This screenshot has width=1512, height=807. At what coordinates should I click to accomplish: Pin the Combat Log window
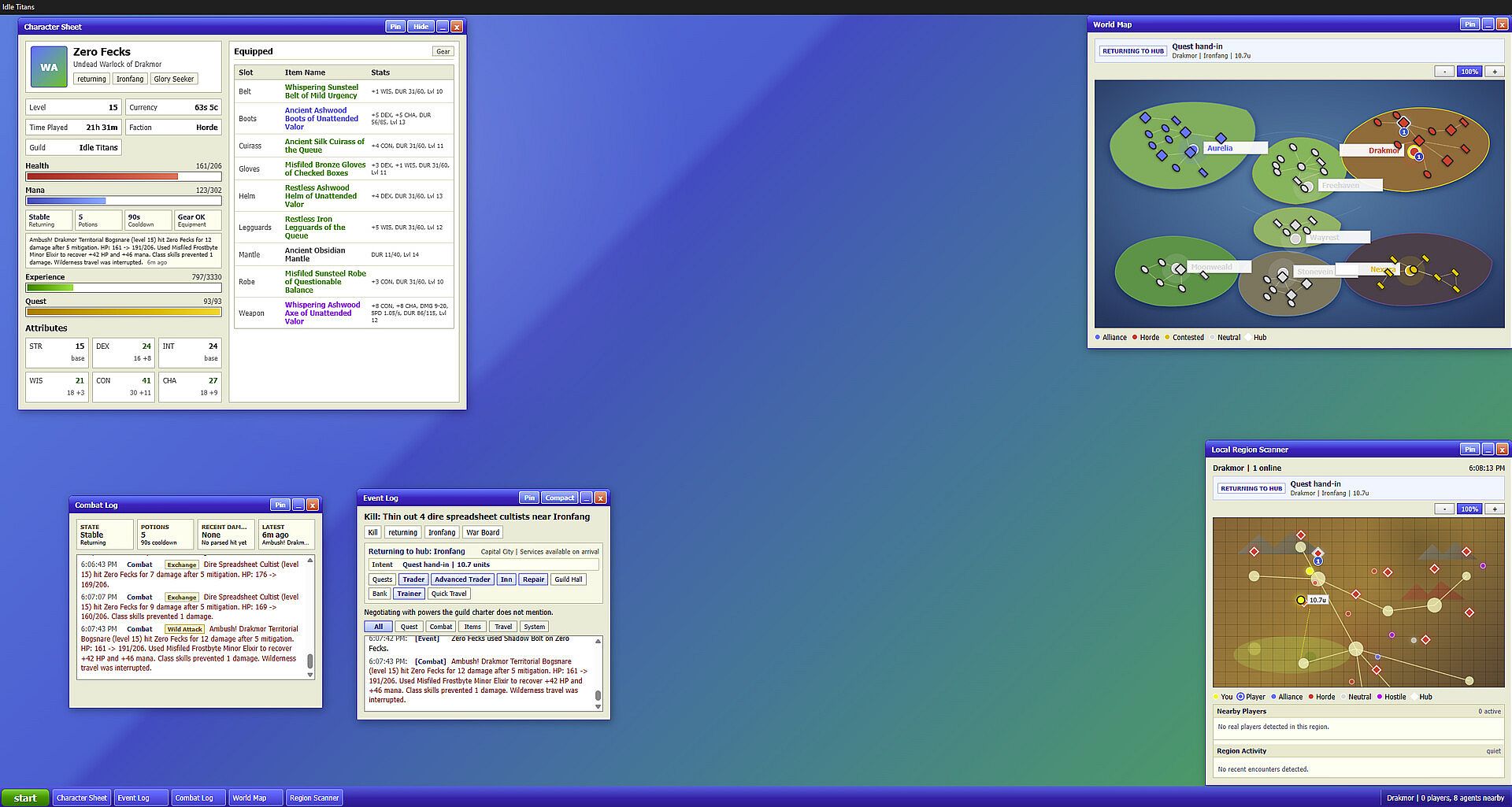click(280, 505)
